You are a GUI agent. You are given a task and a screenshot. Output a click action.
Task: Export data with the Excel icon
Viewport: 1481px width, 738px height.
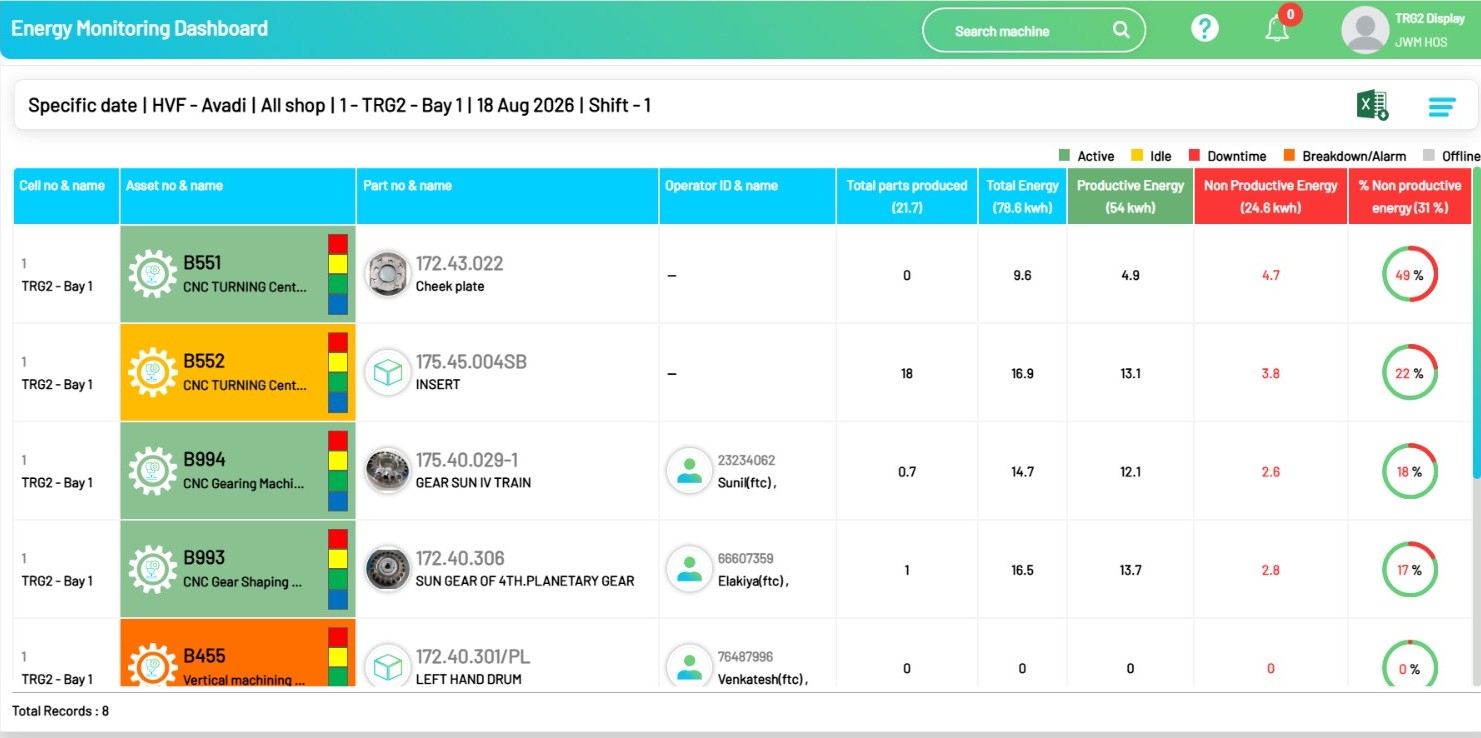click(x=1372, y=105)
